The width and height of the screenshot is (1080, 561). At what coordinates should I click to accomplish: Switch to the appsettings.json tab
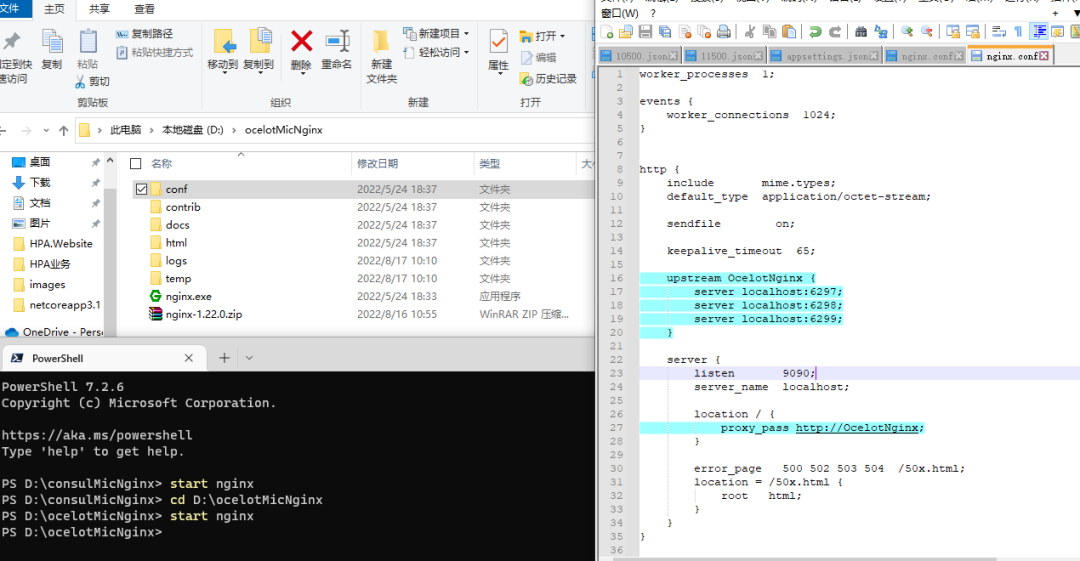(x=824, y=57)
